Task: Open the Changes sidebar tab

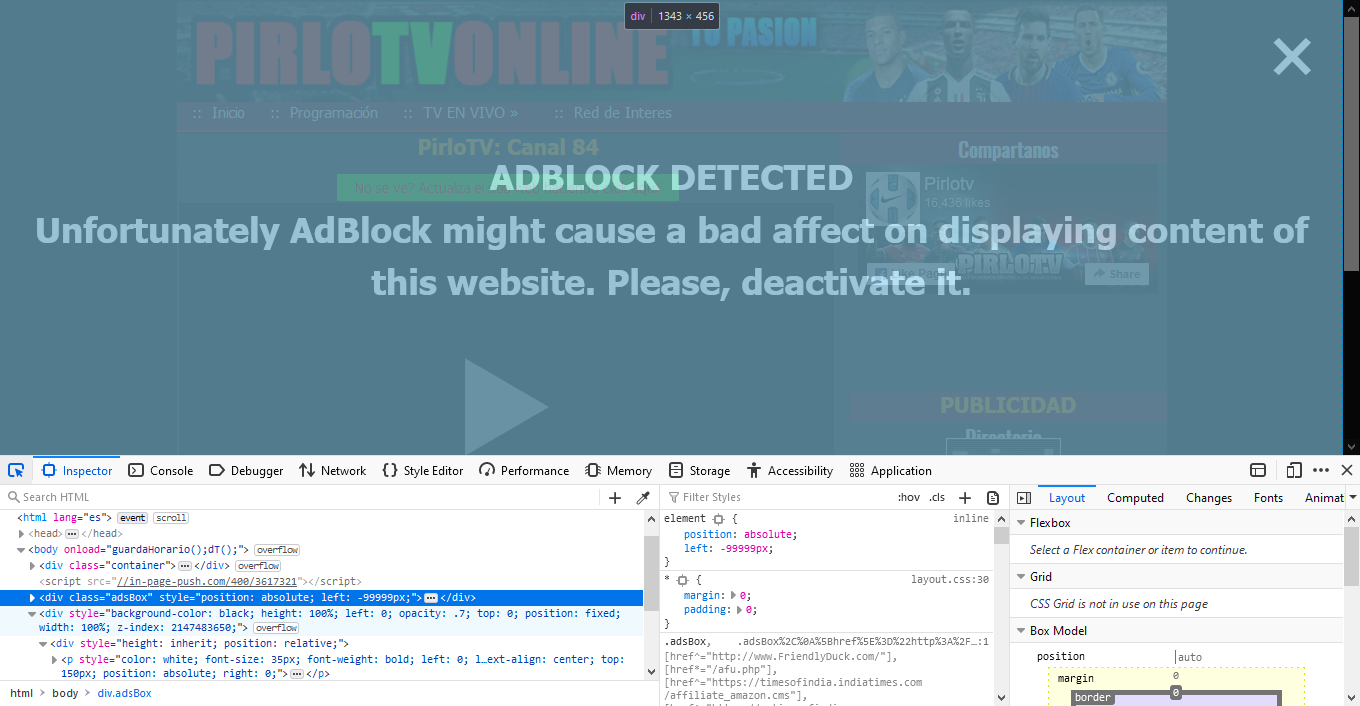Action: [1209, 497]
